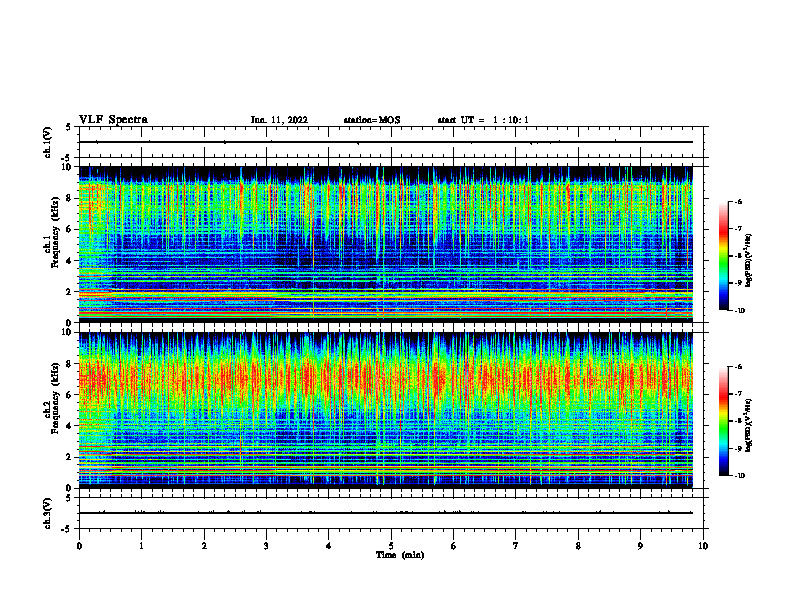Click the time axis tick label "1"

141,546
